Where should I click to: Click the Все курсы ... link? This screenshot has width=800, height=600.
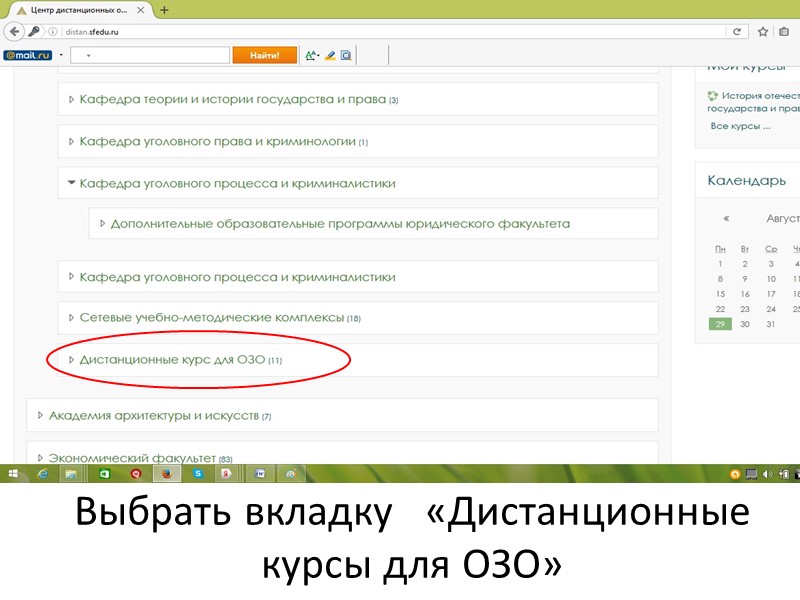click(740, 126)
